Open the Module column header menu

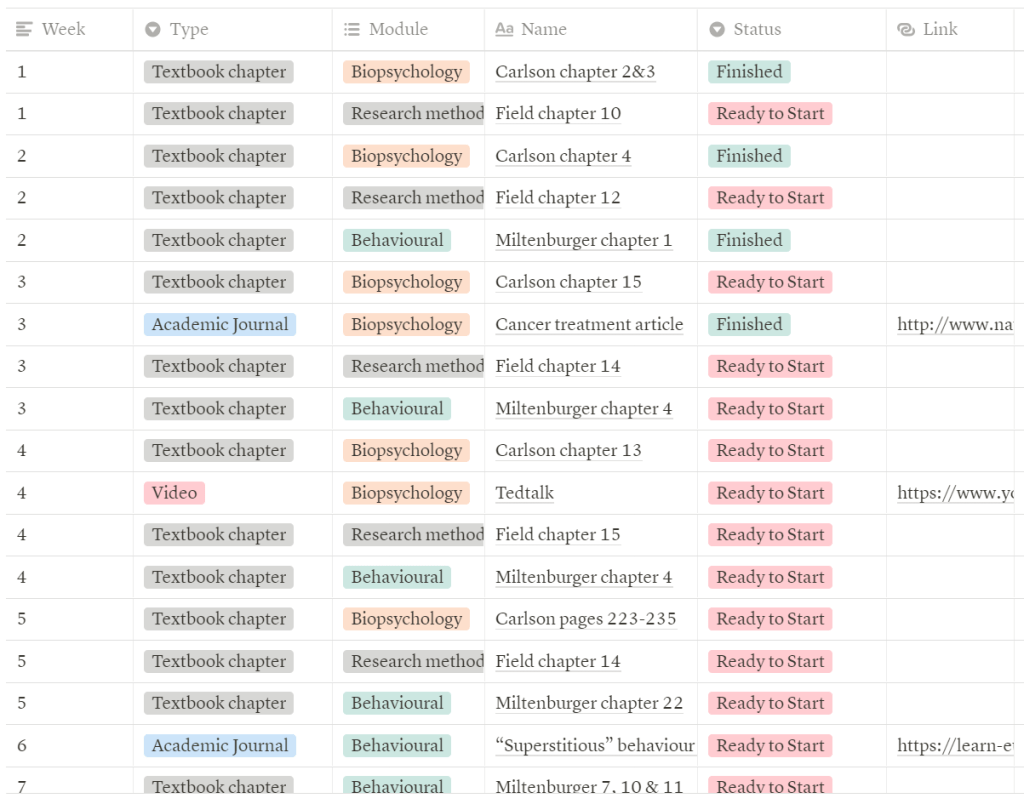pyautogui.click(x=398, y=30)
